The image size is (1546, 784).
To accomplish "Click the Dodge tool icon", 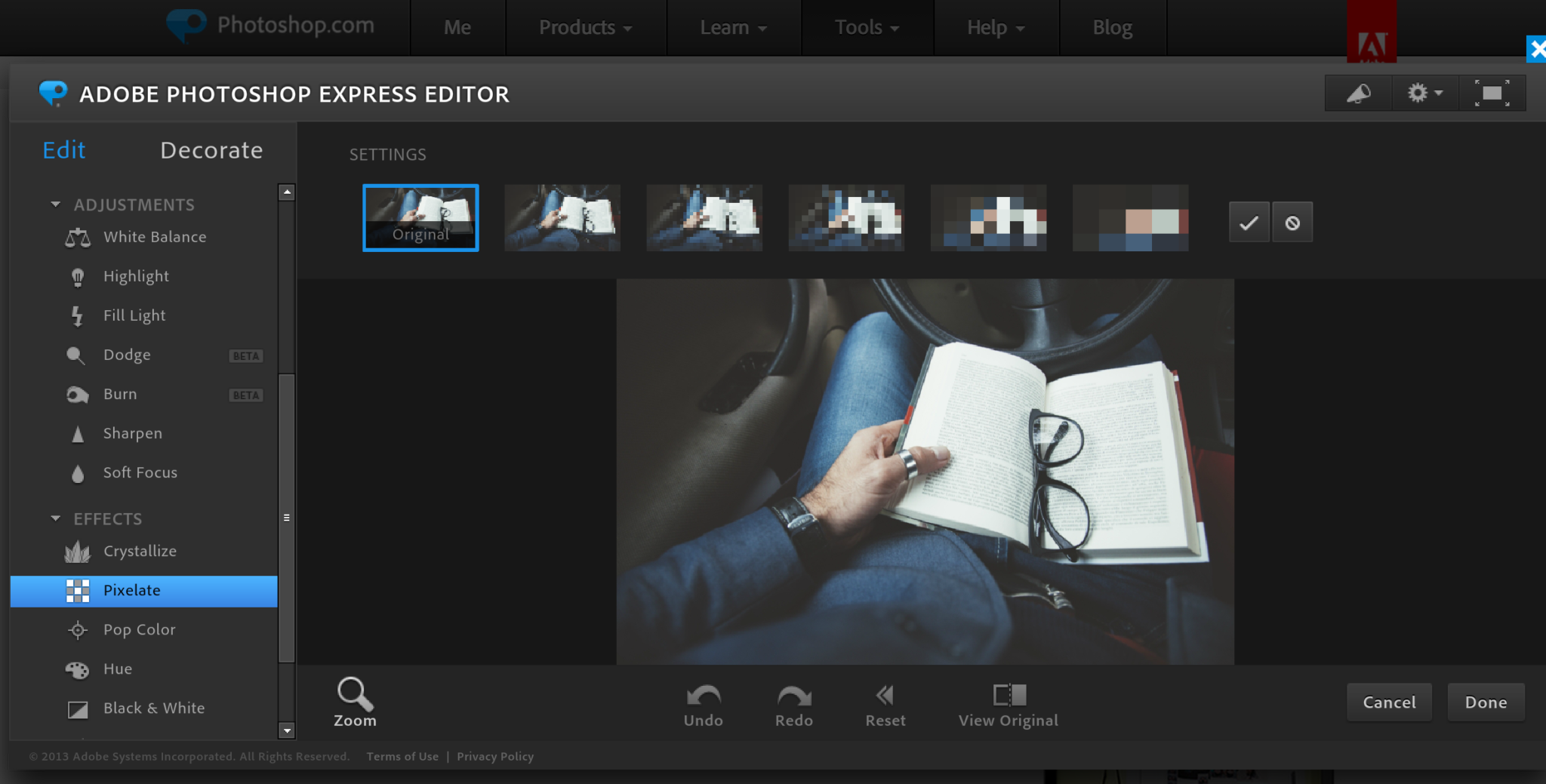I will pos(75,355).
